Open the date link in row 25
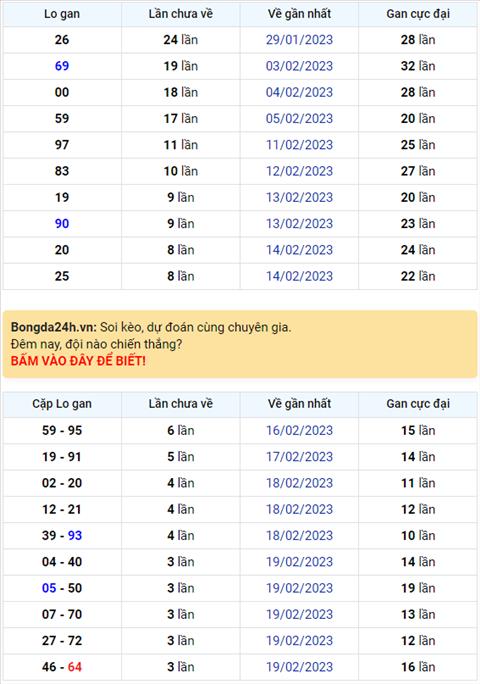Screen dimensions: 480x684 299,276
